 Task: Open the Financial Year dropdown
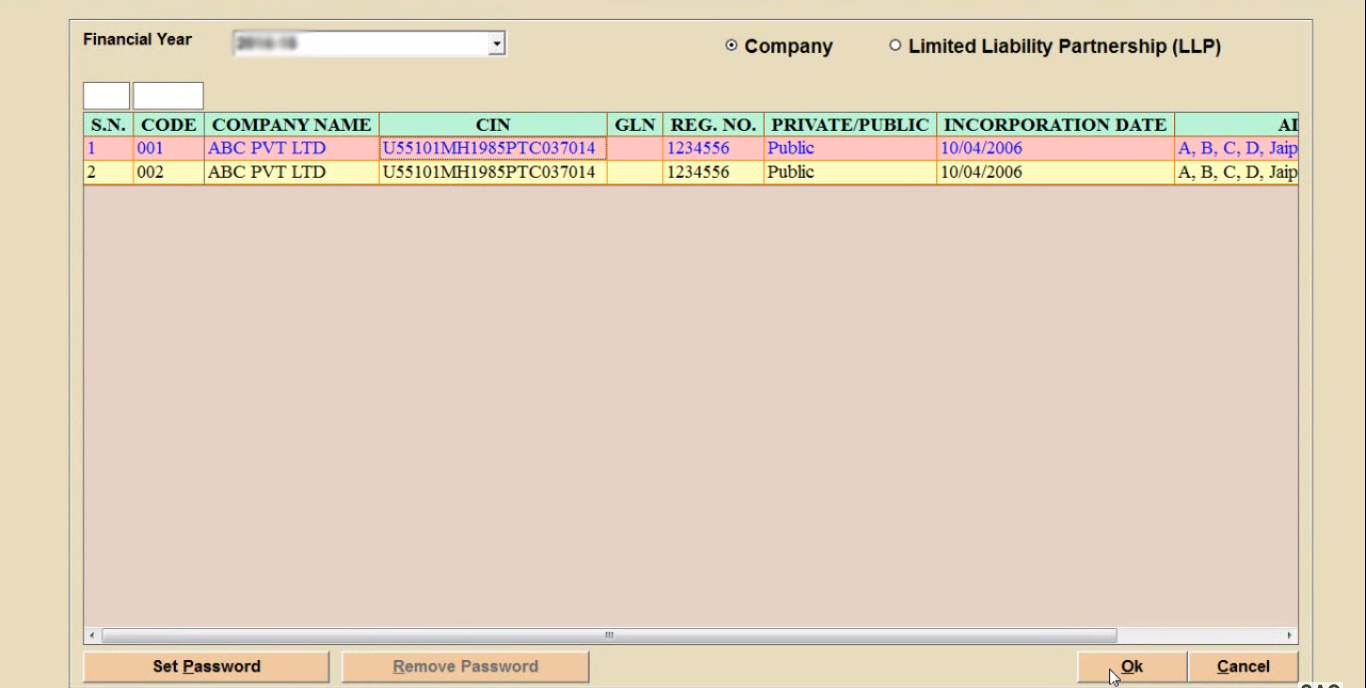pos(496,44)
